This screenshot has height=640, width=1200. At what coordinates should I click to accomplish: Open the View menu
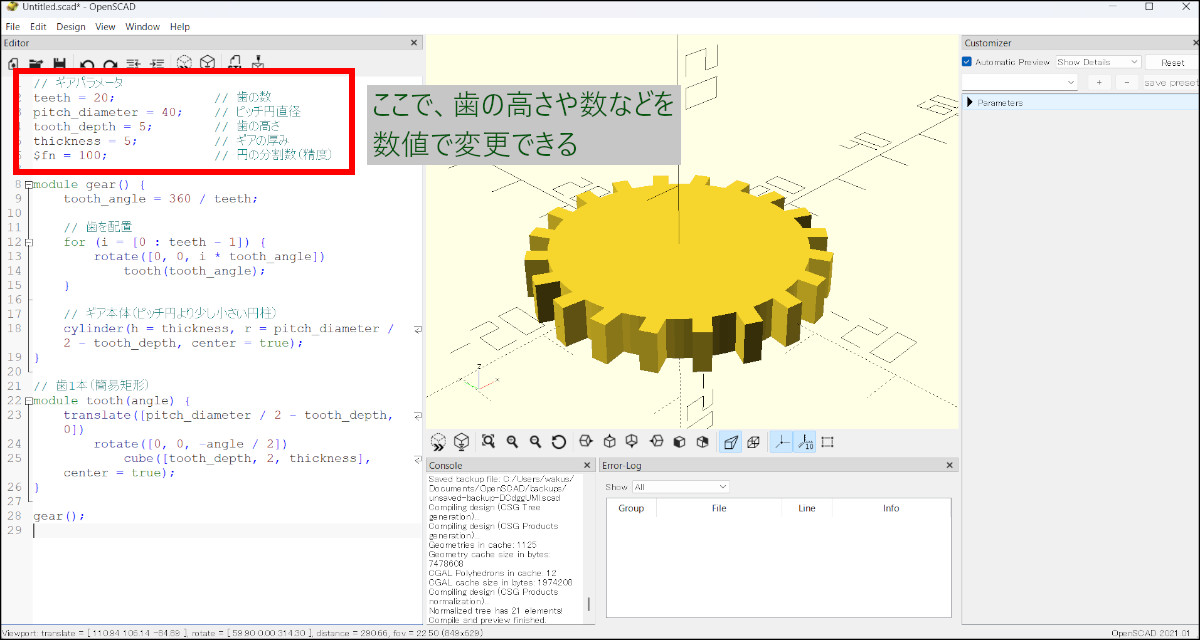coord(105,26)
